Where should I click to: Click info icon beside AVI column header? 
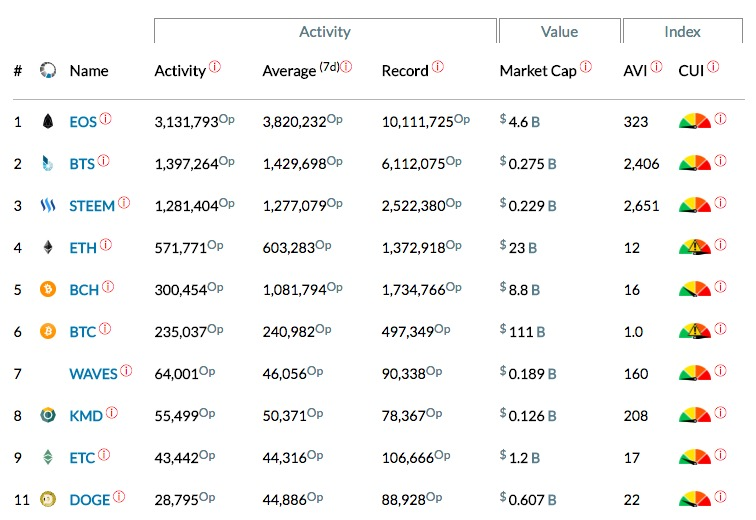coord(657,67)
